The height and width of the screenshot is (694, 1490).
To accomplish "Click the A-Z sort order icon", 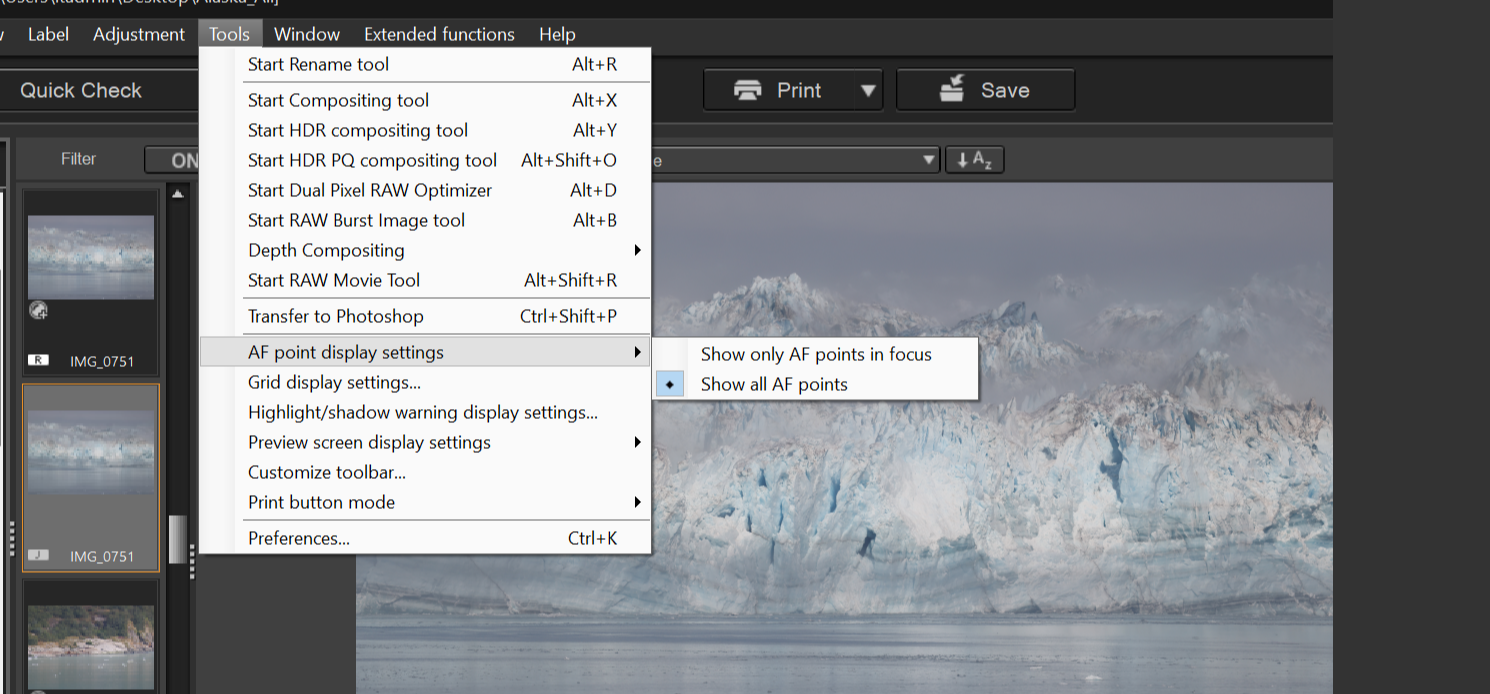I will 974,158.
